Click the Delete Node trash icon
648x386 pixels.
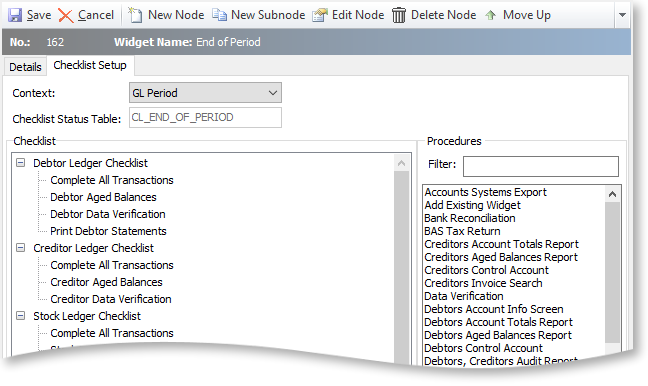click(x=399, y=15)
